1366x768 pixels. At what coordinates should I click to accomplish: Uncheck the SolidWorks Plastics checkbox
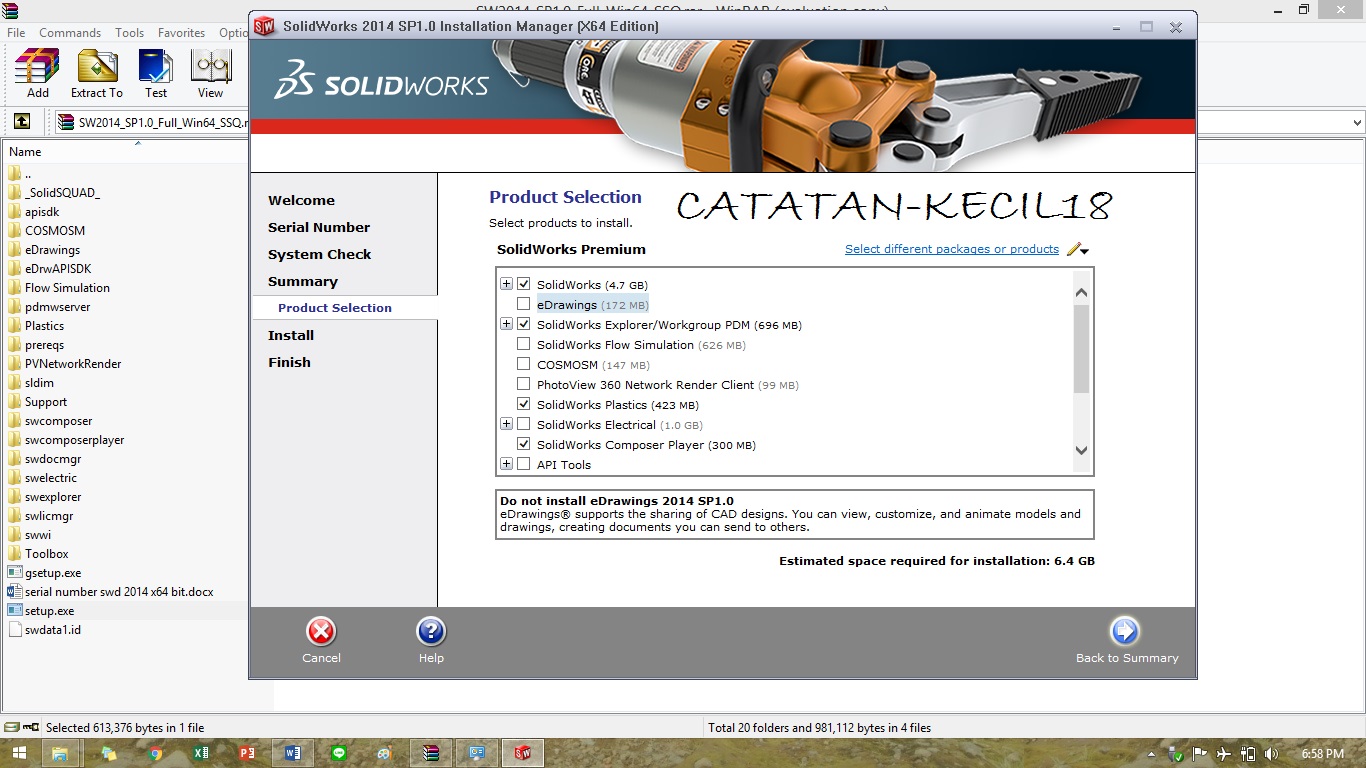point(523,404)
